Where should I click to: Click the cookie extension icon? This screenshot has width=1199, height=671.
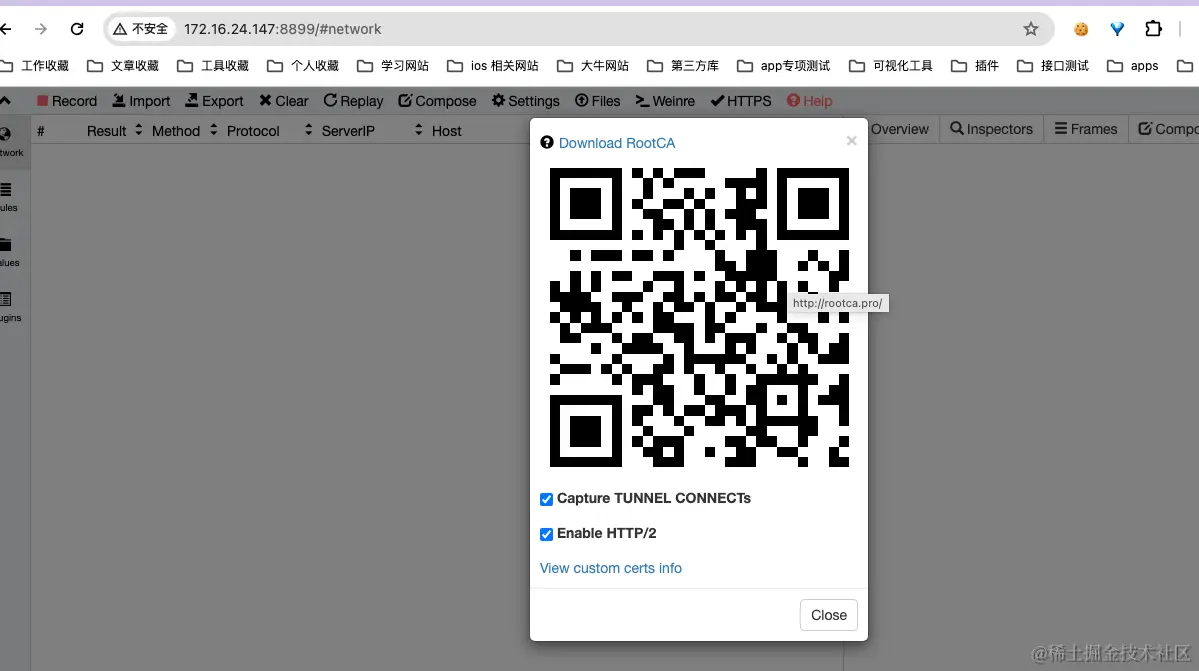[1080, 29]
